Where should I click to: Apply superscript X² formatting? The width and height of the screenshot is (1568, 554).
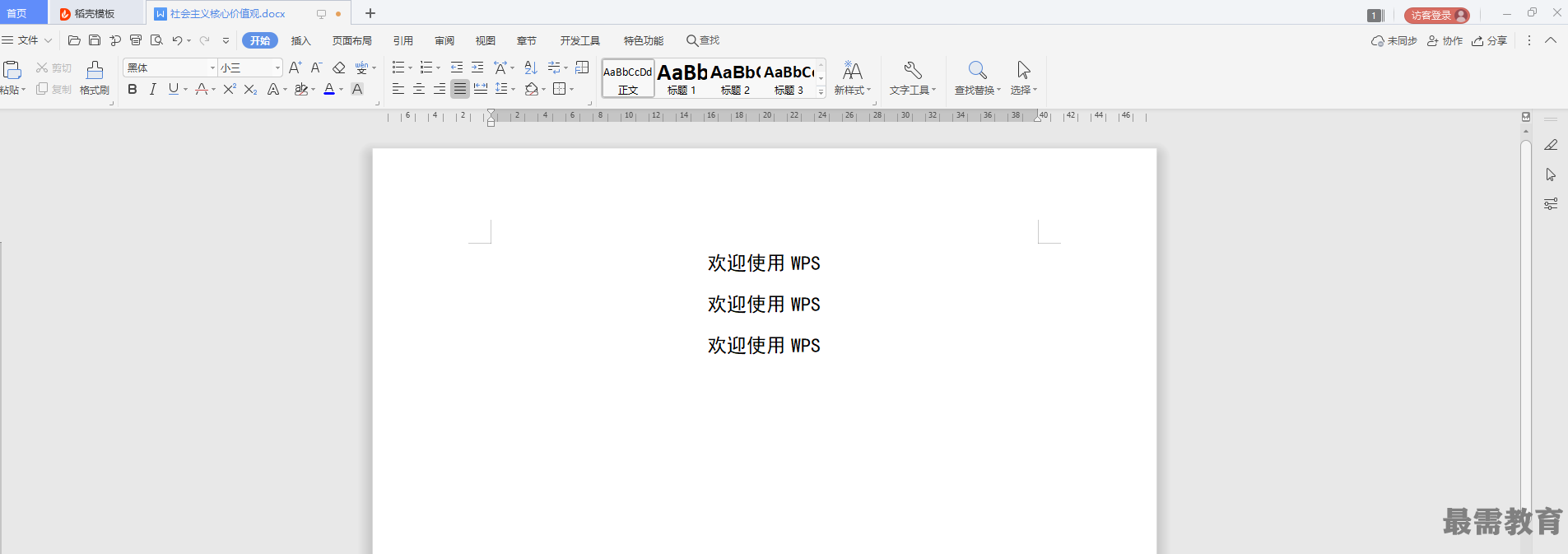click(x=230, y=89)
